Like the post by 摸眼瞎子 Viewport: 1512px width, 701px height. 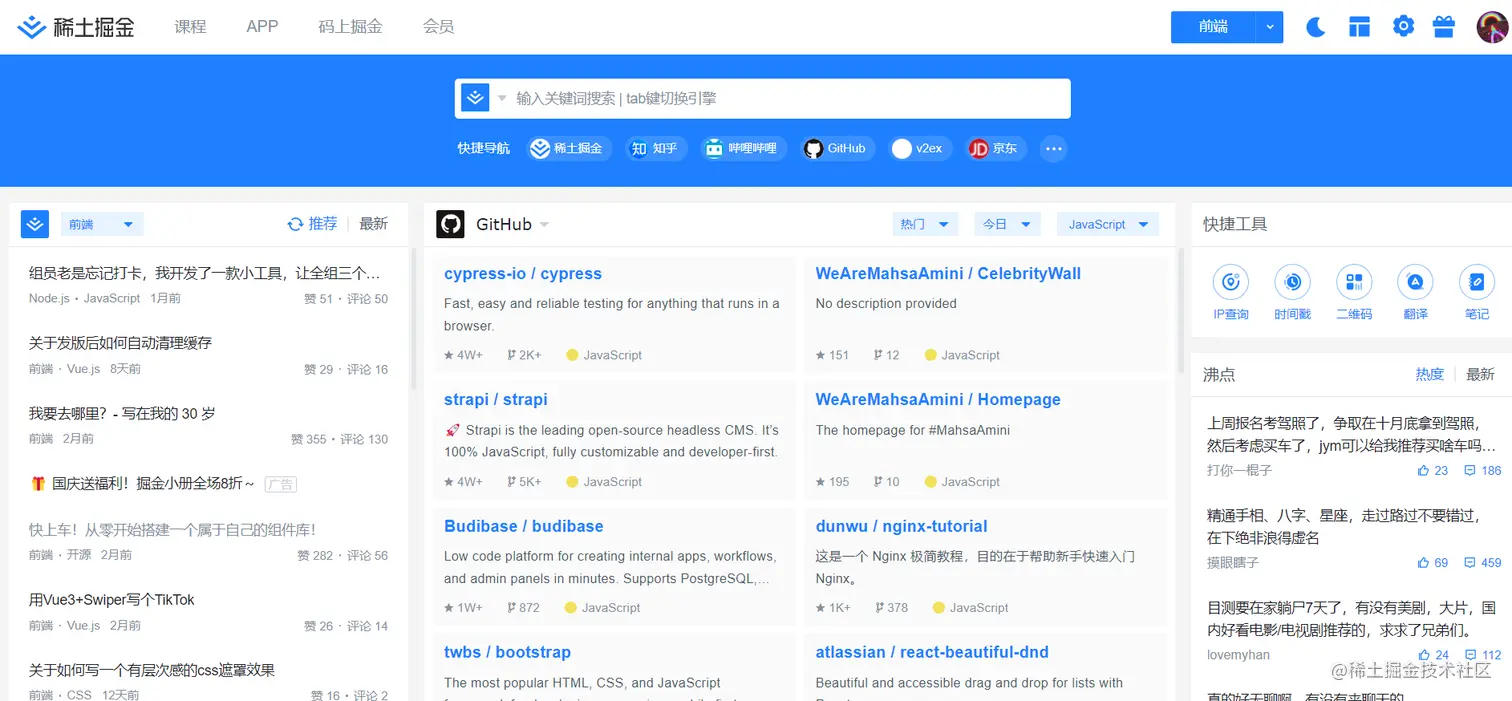(1433, 563)
